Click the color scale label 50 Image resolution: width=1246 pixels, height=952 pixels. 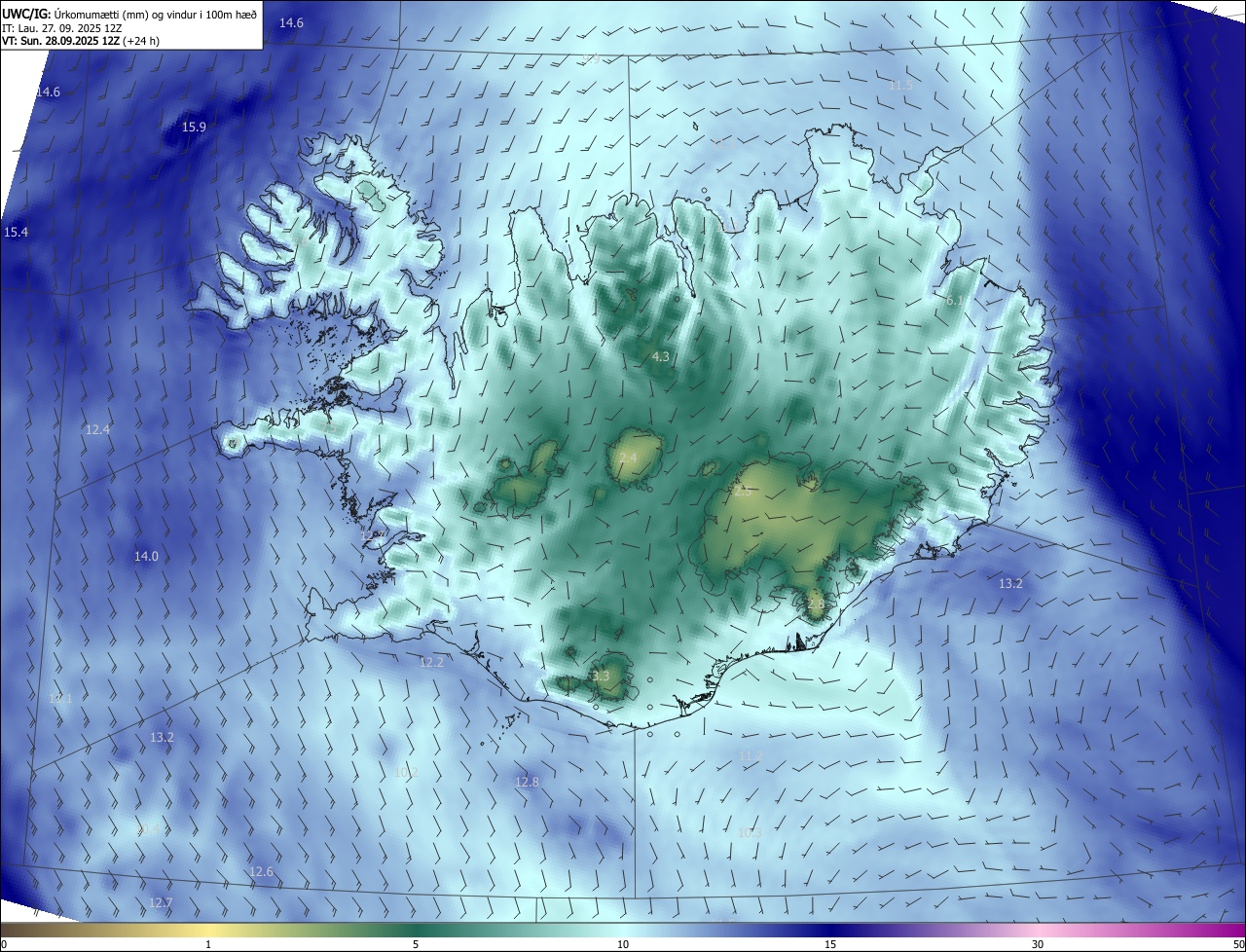click(x=1238, y=944)
